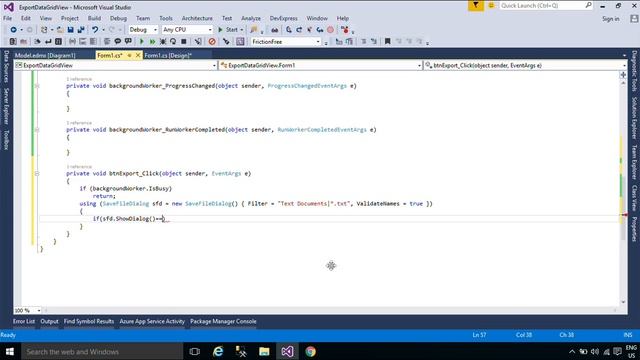This screenshot has height=360, width=640.
Task: Click the Start debugging button
Action: pos(228,30)
